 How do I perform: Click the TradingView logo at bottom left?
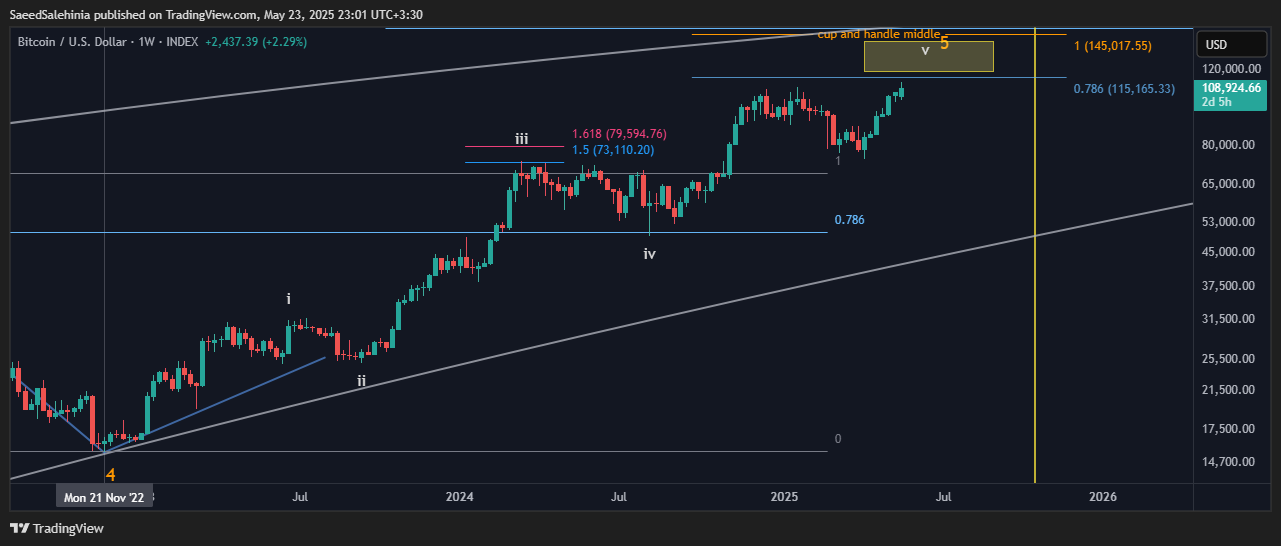pos(57,528)
